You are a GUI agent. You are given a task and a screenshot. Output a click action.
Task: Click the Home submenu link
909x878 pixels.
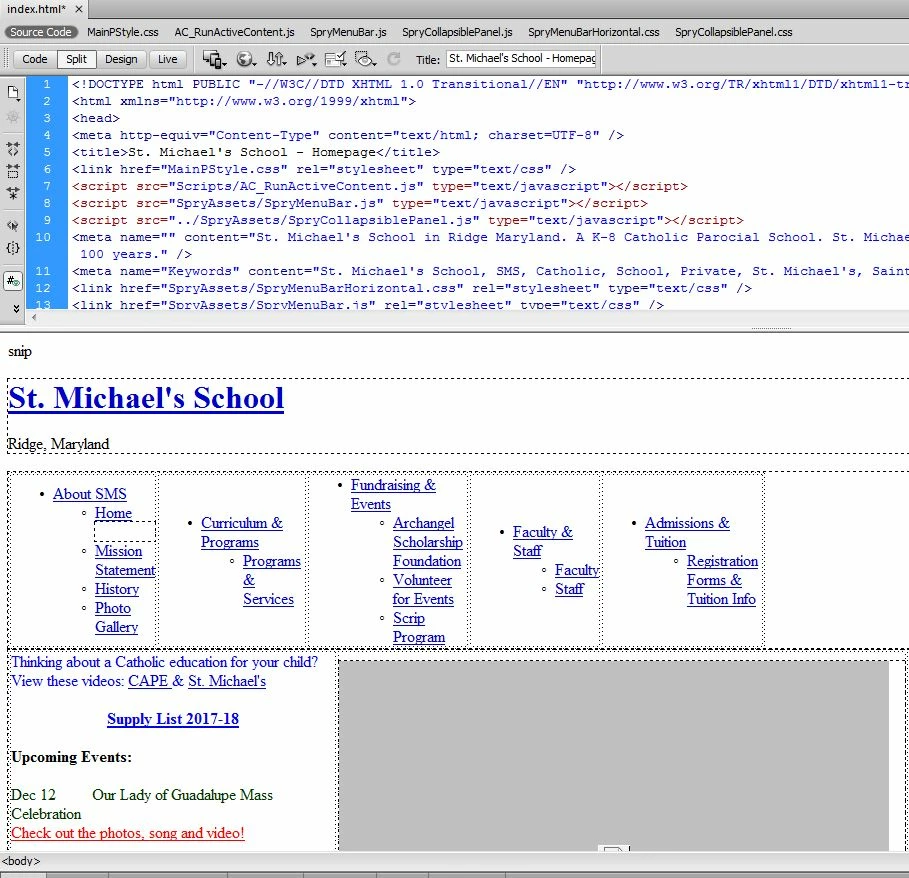[x=113, y=513]
